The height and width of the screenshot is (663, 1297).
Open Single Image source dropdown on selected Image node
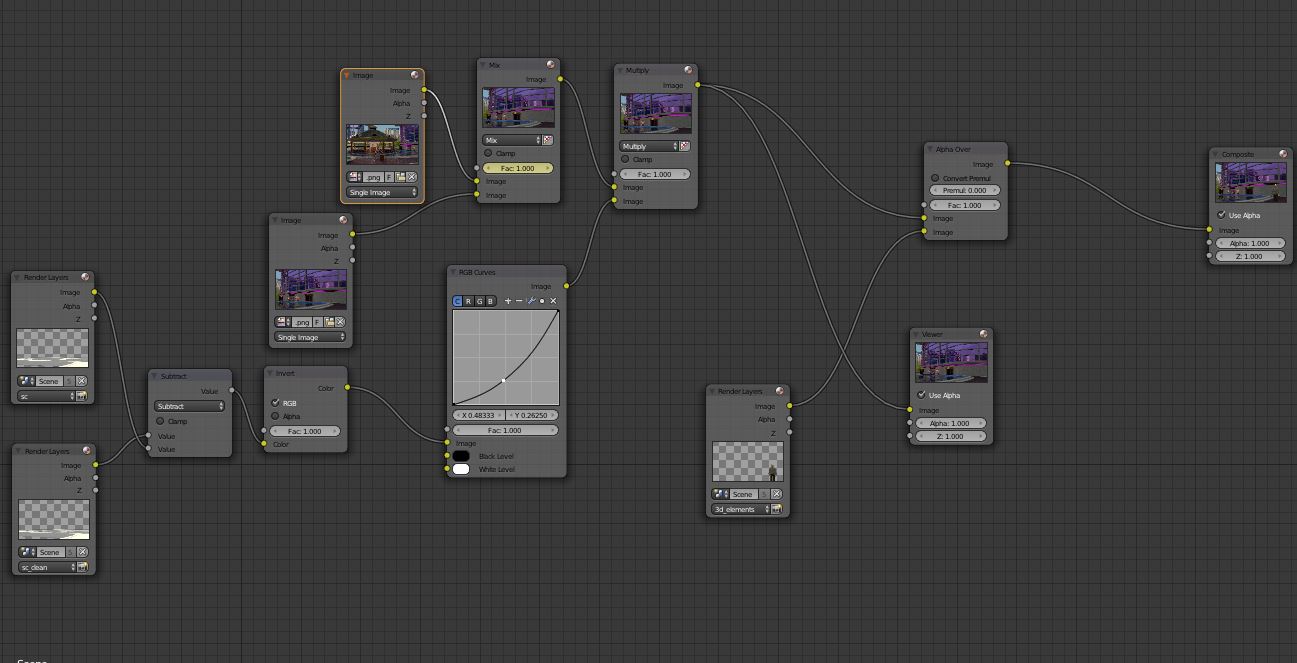pyautogui.click(x=382, y=192)
